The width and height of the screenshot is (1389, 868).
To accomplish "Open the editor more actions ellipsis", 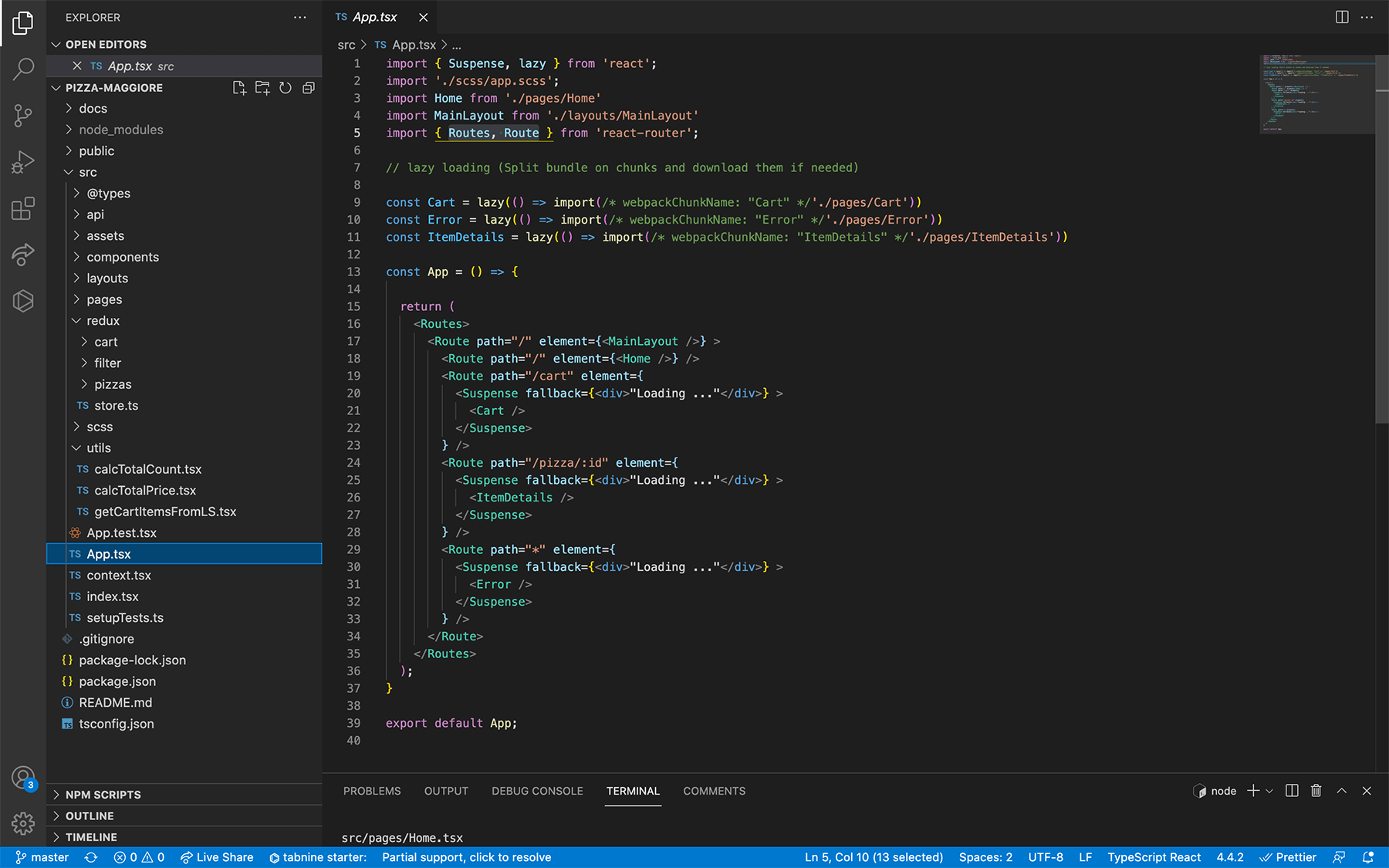I will coord(1367,17).
